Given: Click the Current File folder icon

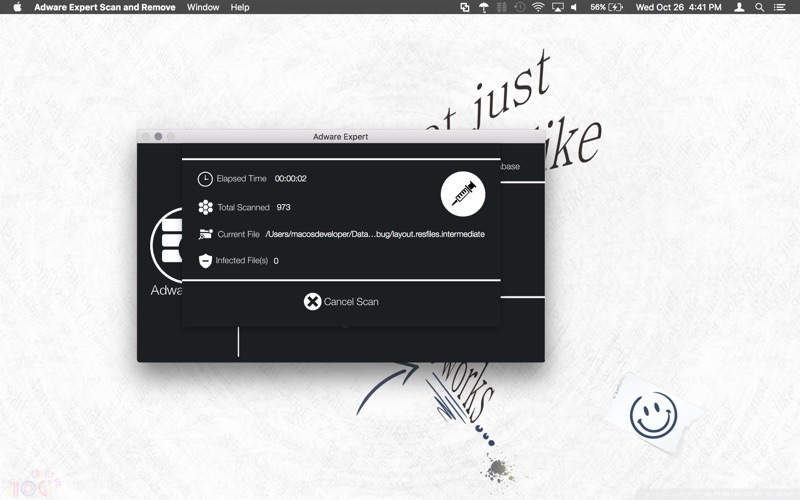Looking at the screenshot, I should [206, 234].
